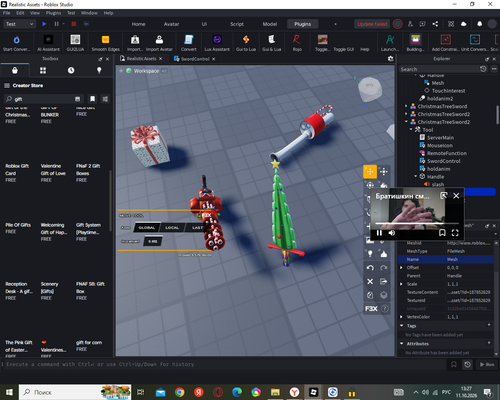The height and width of the screenshot is (400, 500).
Task: Open the Rojo plugin
Action: (297, 40)
